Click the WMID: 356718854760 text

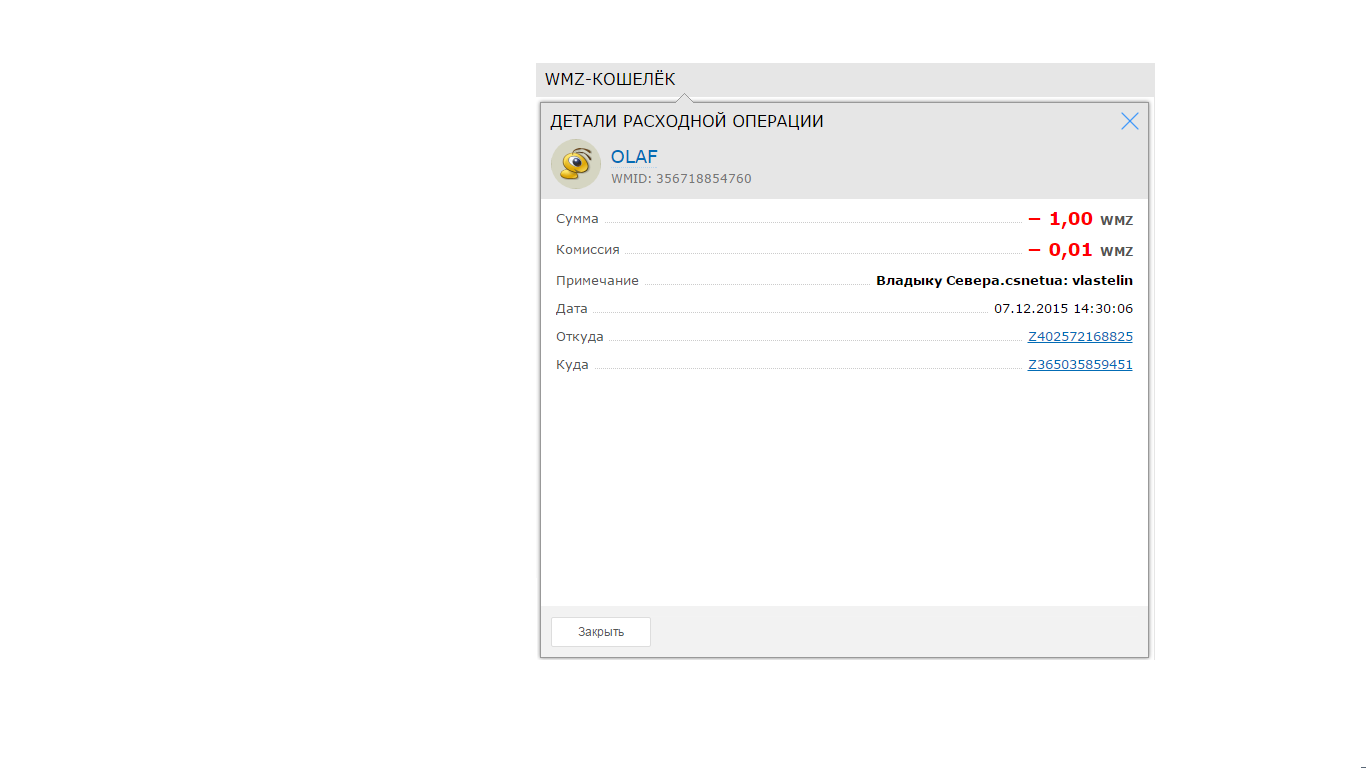(x=681, y=179)
